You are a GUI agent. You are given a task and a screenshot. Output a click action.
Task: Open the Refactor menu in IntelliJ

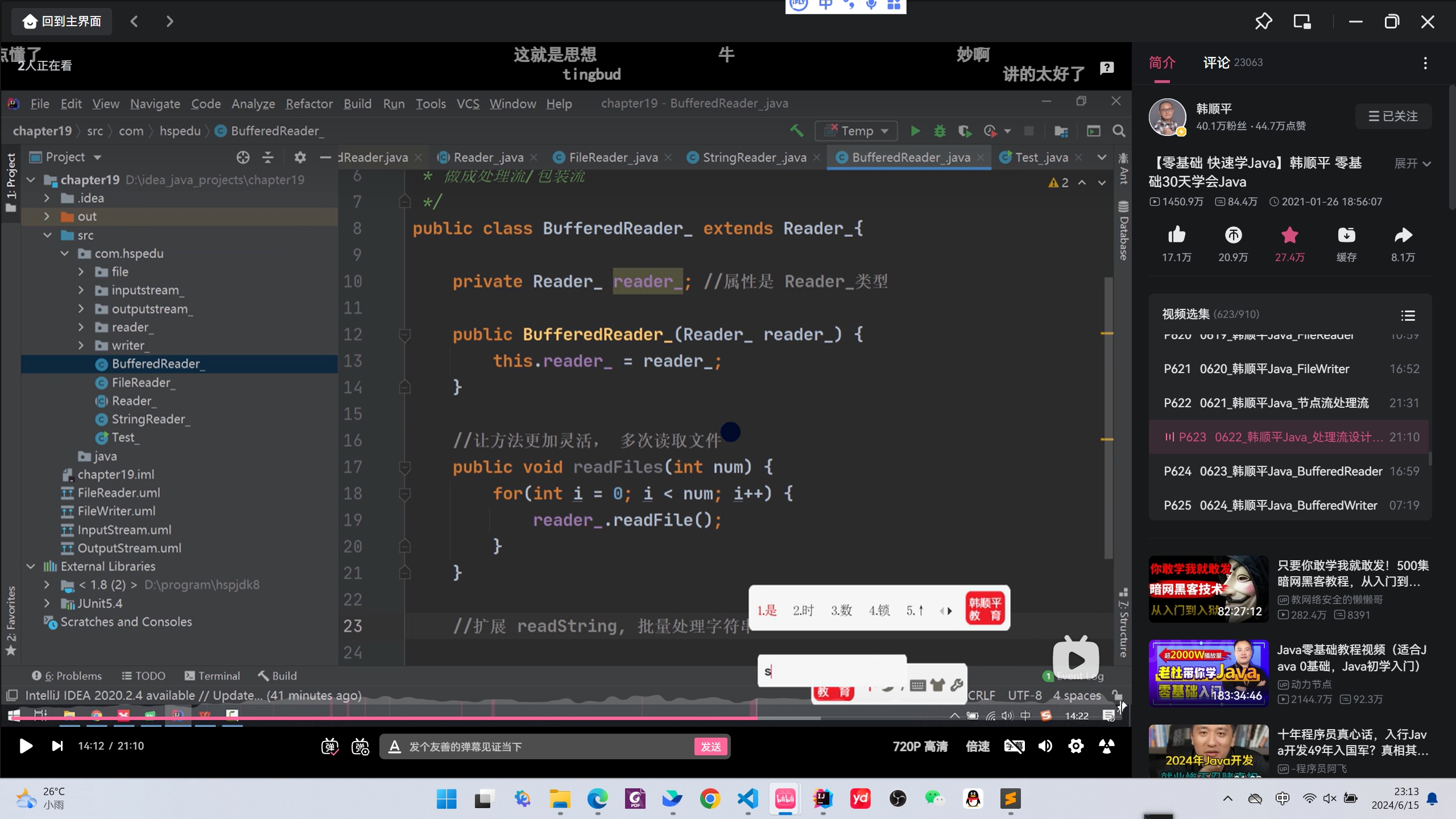pyautogui.click(x=309, y=104)
